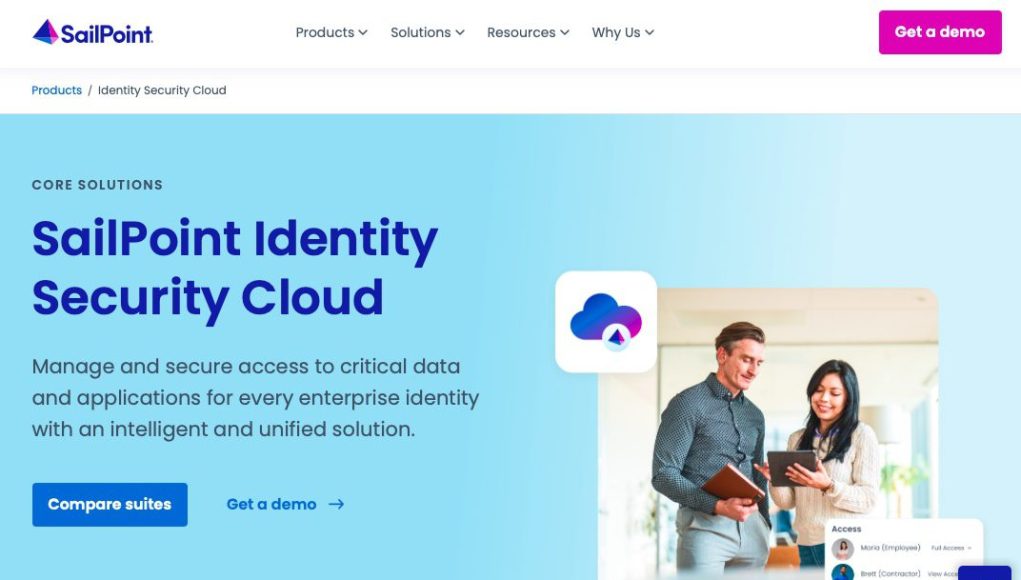The height and width of the screenshot is (580, 1021).
Task: Click the arrow icon beside Get a demo link
Action: coord(336,504)
